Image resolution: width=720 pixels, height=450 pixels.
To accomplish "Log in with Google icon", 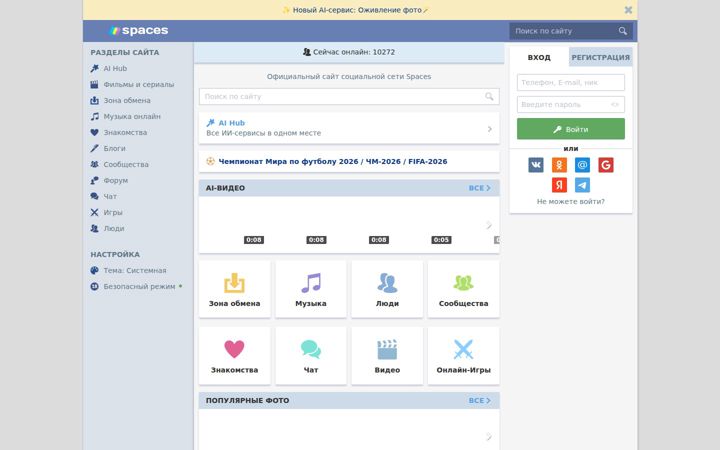I will point(606,165).
